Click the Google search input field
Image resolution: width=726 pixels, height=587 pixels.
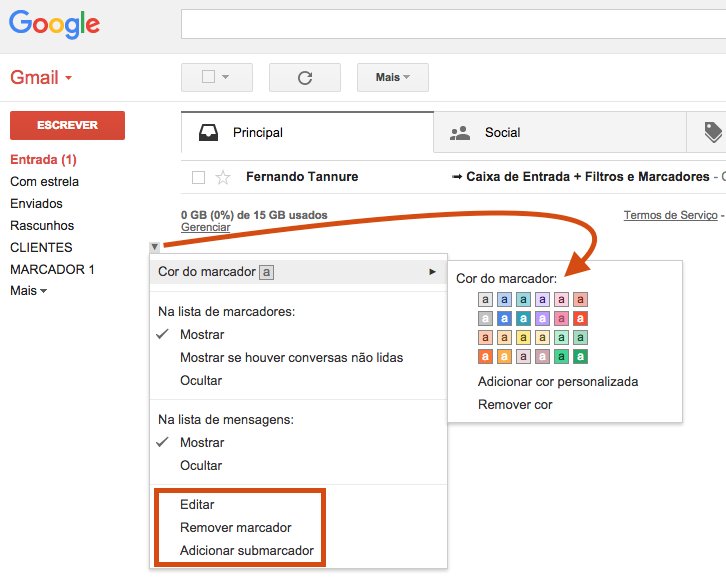(453, 24)
